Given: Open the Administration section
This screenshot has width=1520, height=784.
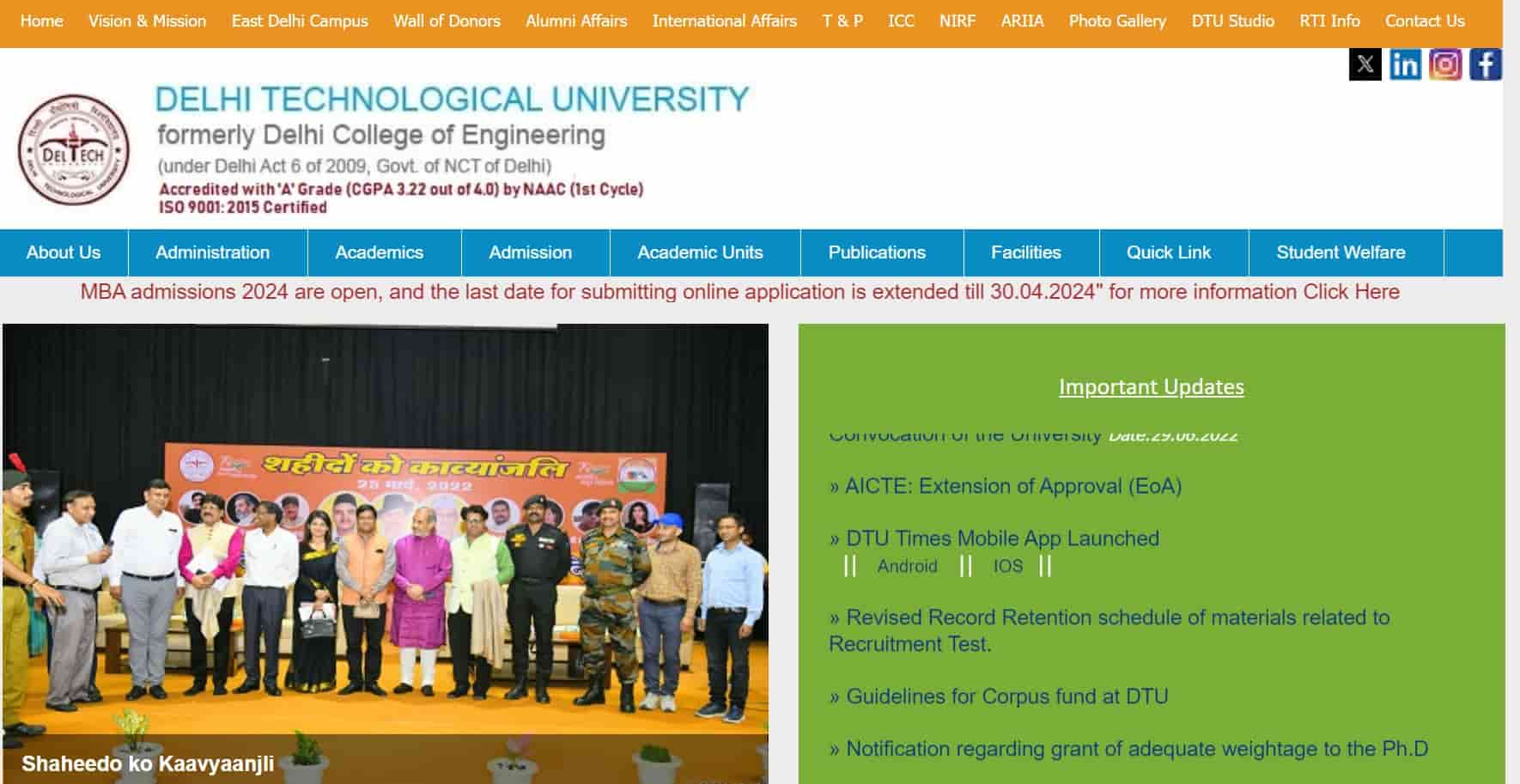Looking at the screenshot, I should (x=212, y=252).
